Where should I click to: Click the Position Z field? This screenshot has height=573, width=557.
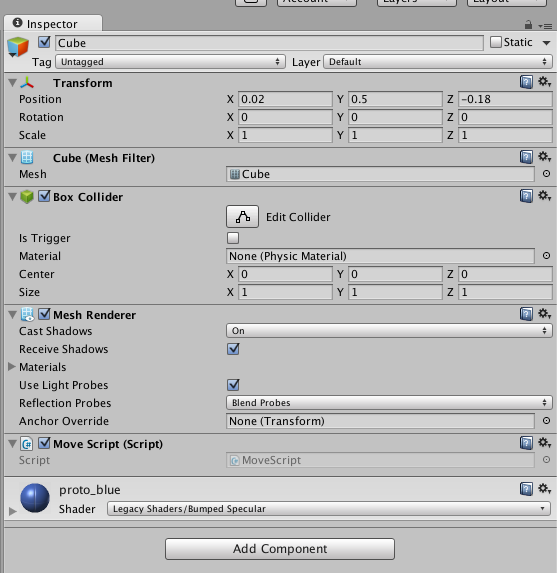tap(505, 99)
